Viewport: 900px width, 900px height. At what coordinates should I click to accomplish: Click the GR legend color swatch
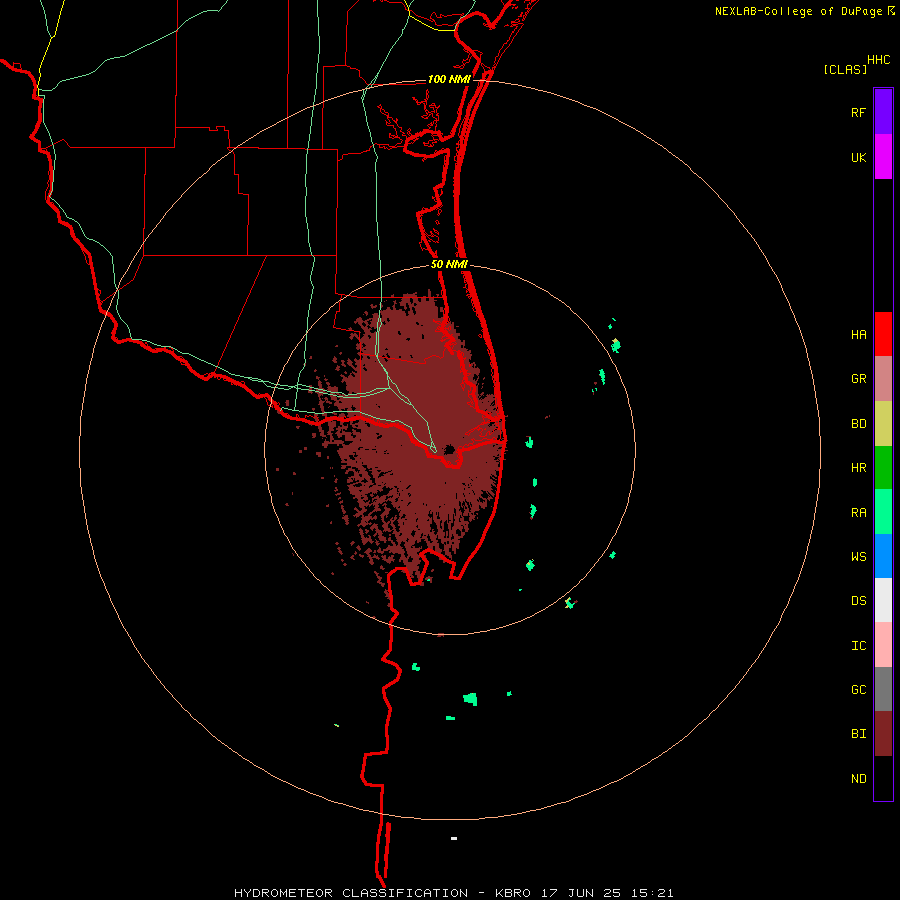(x=883, y=379)
